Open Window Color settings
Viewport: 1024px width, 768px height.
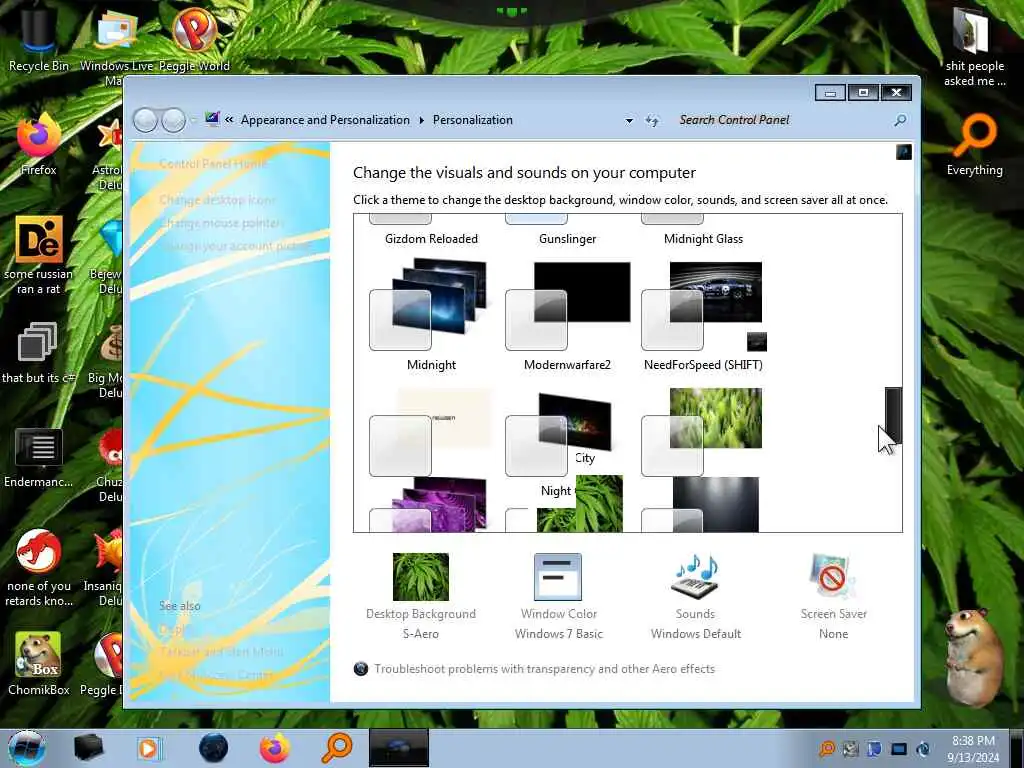point(558,596)
